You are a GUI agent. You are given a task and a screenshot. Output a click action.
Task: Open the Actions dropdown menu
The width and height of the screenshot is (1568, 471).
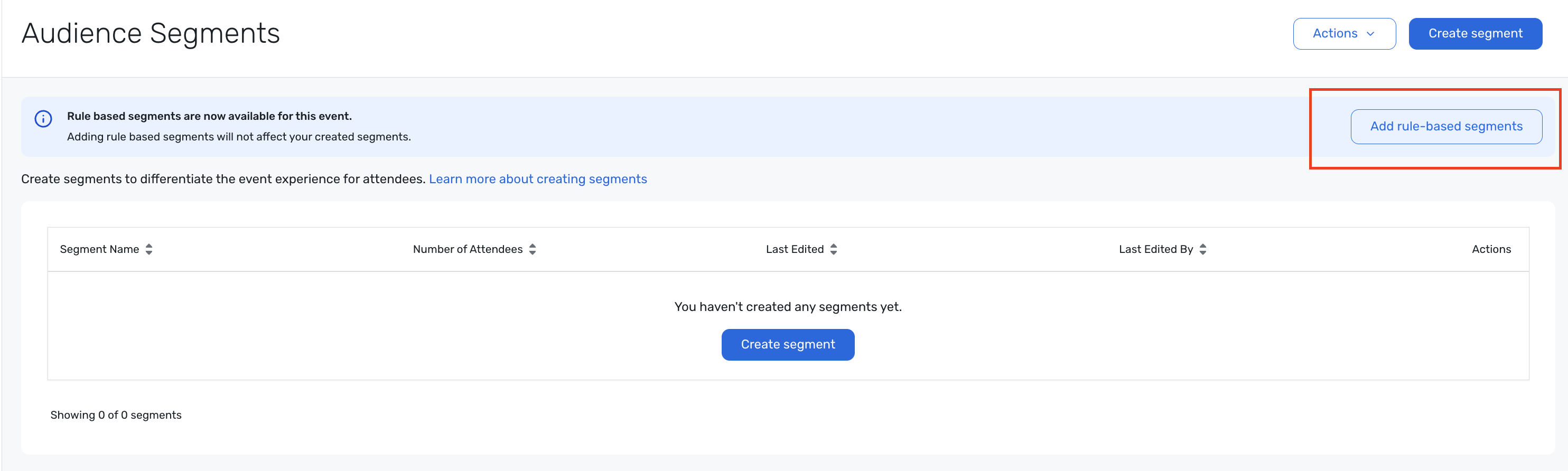click(x=1344, y=33)
